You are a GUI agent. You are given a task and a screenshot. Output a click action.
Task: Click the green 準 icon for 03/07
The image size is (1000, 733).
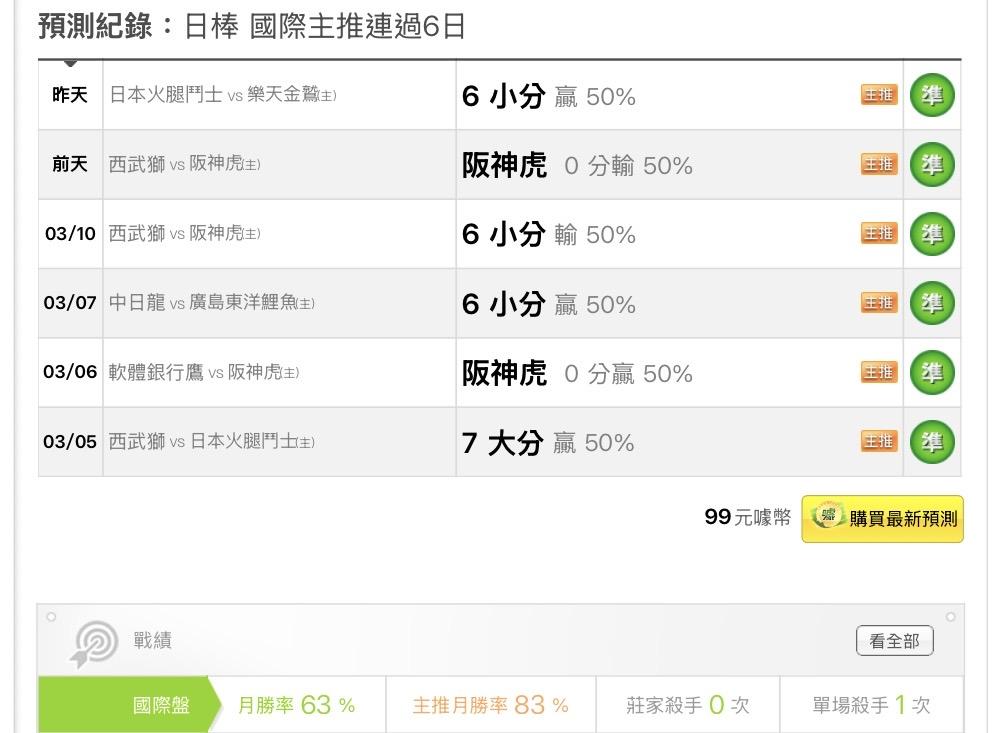coord(932,303)
